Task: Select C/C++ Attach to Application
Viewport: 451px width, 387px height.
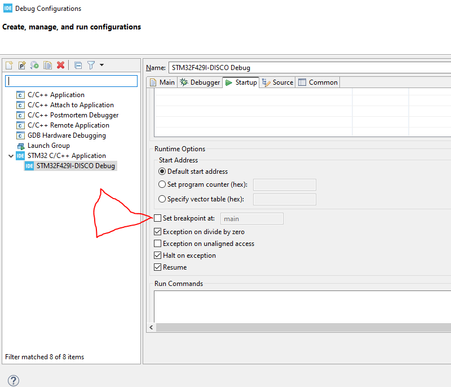Action: [x=70, y=105]
